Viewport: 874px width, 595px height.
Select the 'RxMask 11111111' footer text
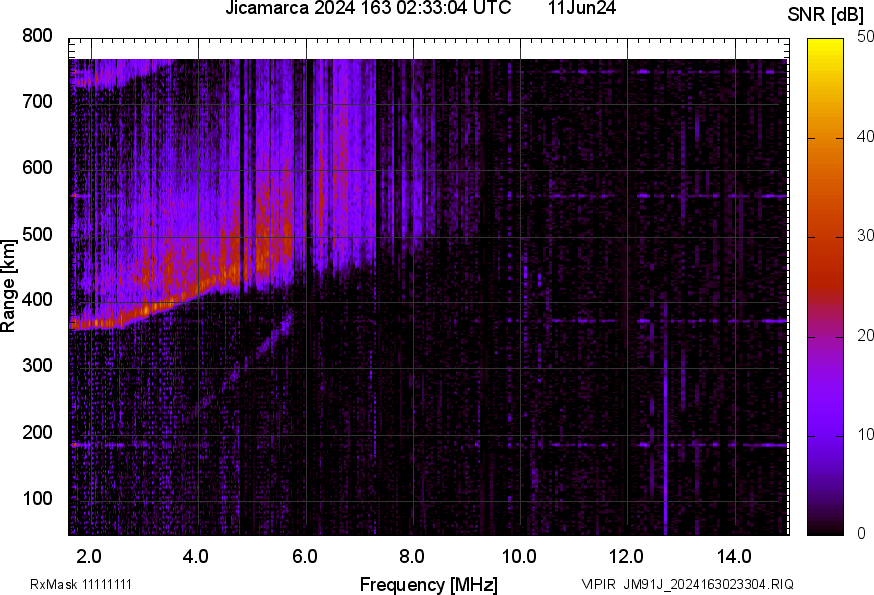click(81, 584)
